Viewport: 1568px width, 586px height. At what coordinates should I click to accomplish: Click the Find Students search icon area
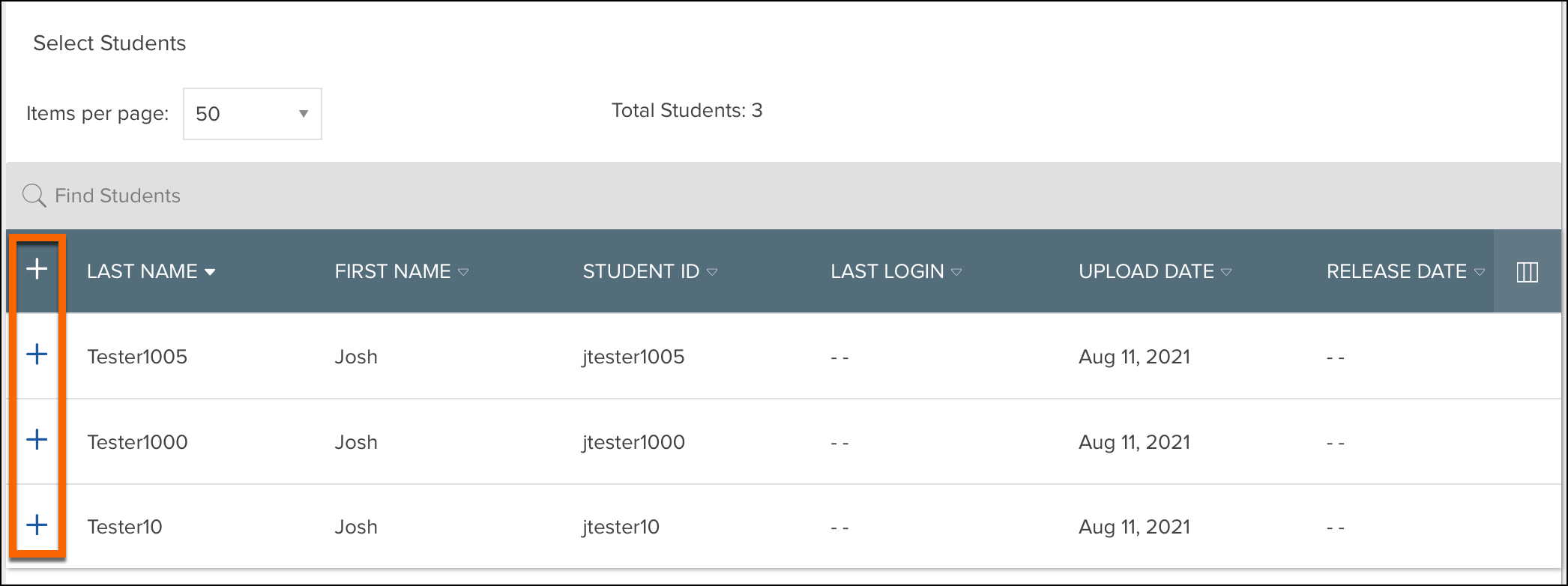33,195
